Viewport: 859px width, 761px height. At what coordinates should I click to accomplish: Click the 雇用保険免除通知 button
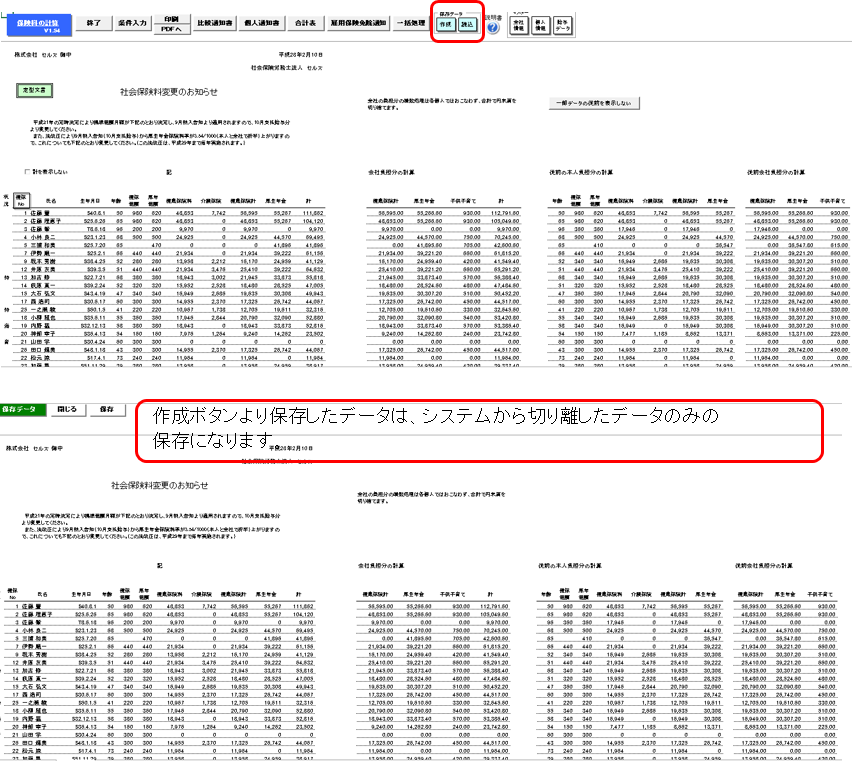[x=358, y=23]
